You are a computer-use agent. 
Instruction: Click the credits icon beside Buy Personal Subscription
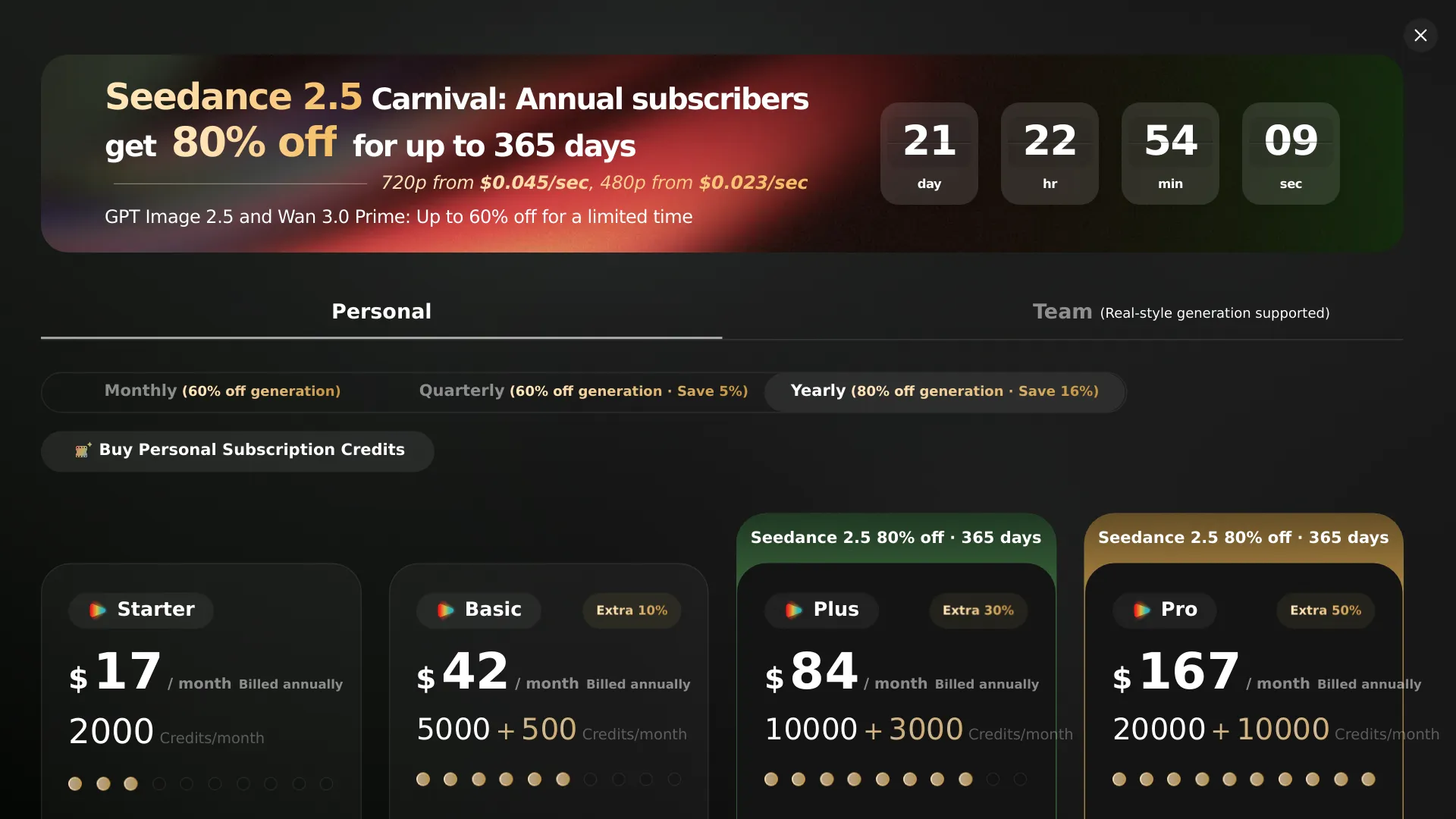tap(83, 450)
